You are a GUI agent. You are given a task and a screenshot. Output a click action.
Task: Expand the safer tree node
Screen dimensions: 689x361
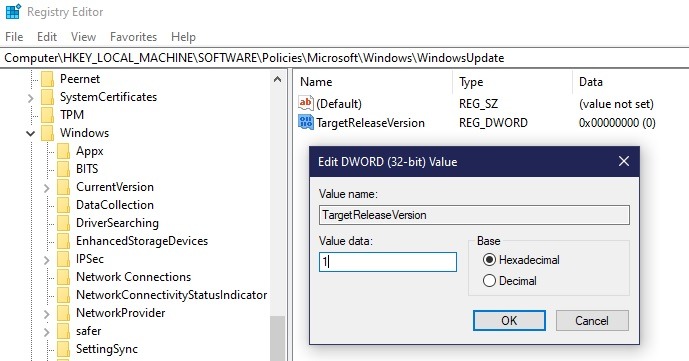point(47,332)
